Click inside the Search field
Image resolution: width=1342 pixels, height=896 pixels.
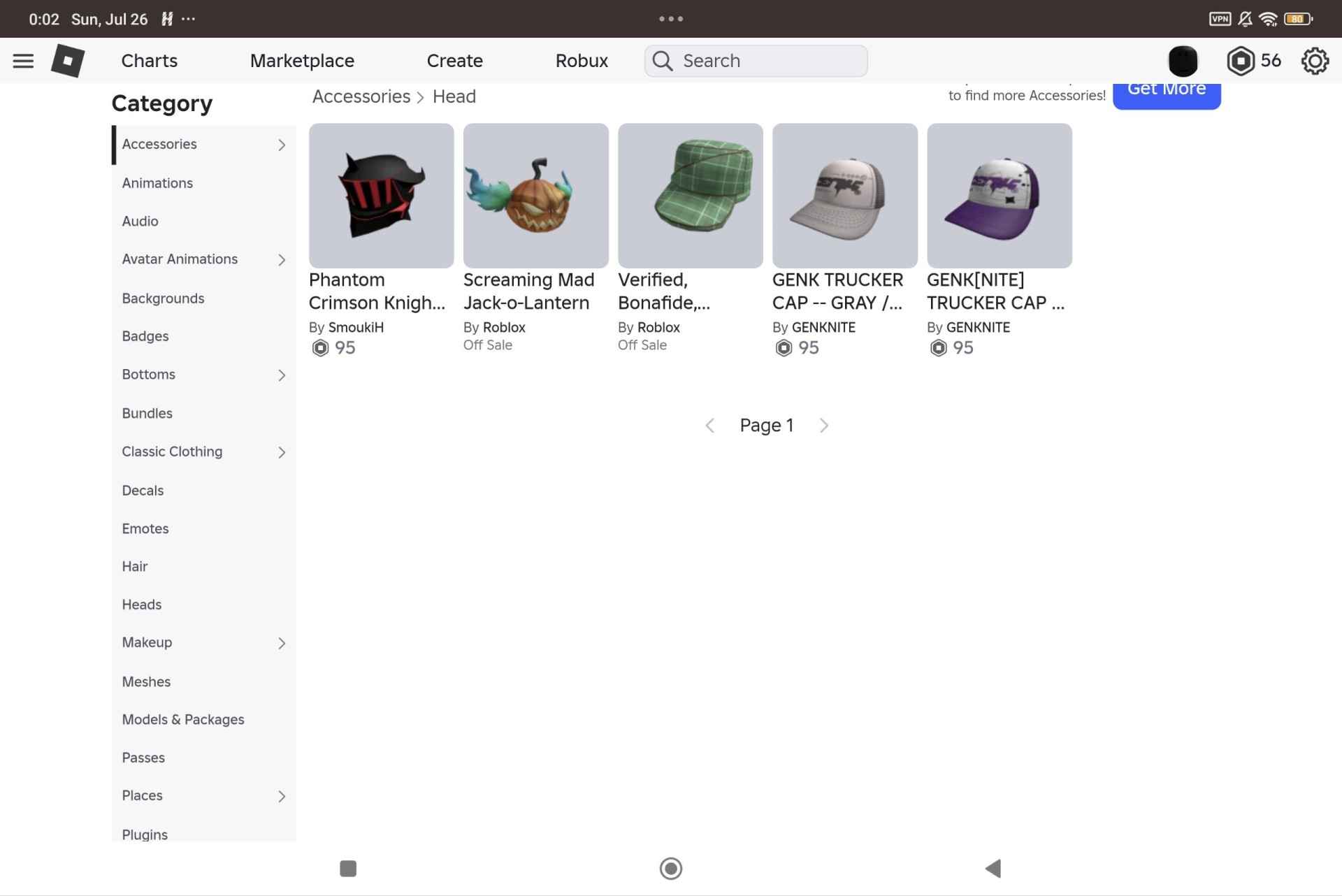point(756,61)
